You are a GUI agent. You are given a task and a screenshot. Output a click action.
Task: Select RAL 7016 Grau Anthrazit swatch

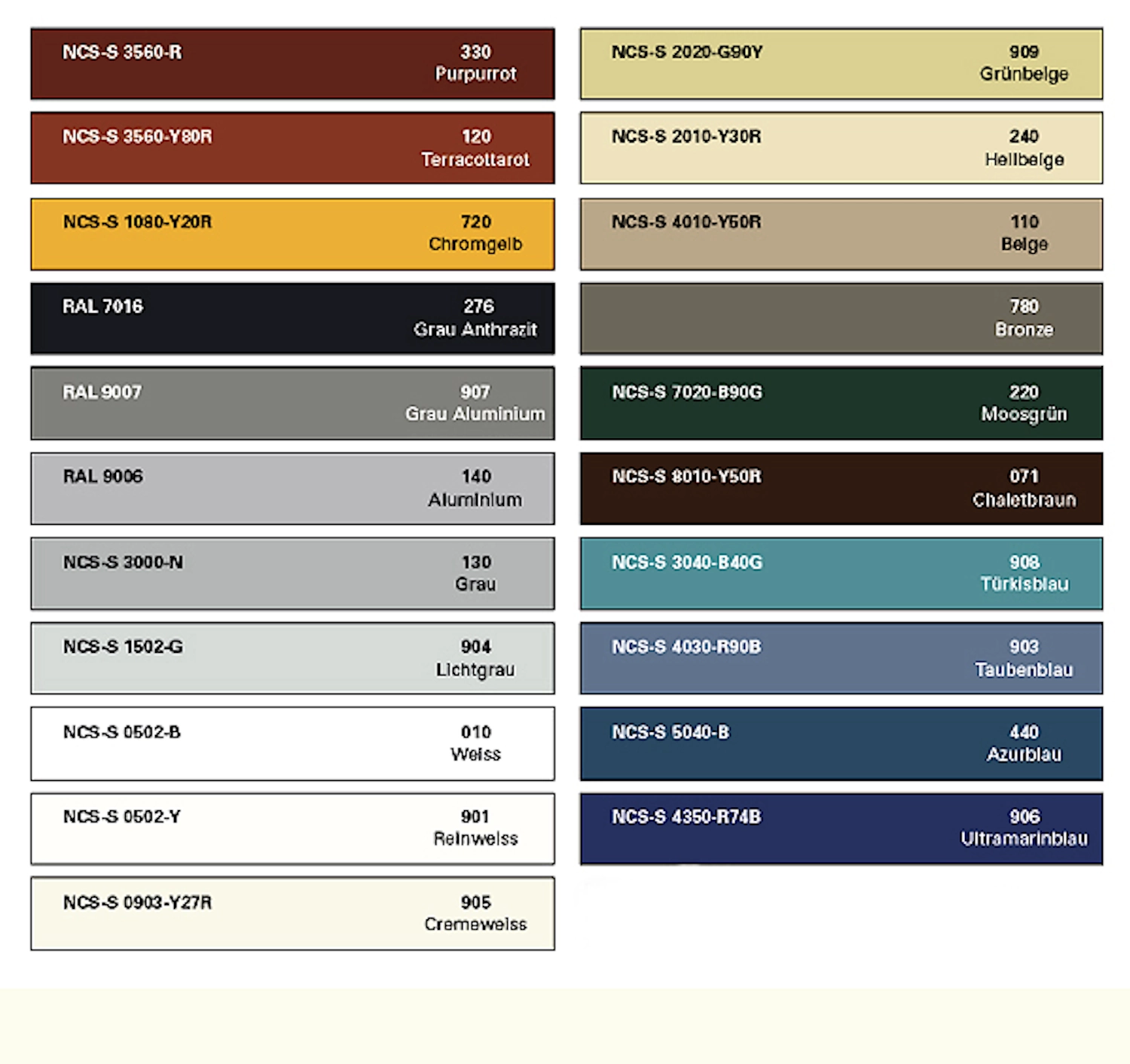(292, 319)
